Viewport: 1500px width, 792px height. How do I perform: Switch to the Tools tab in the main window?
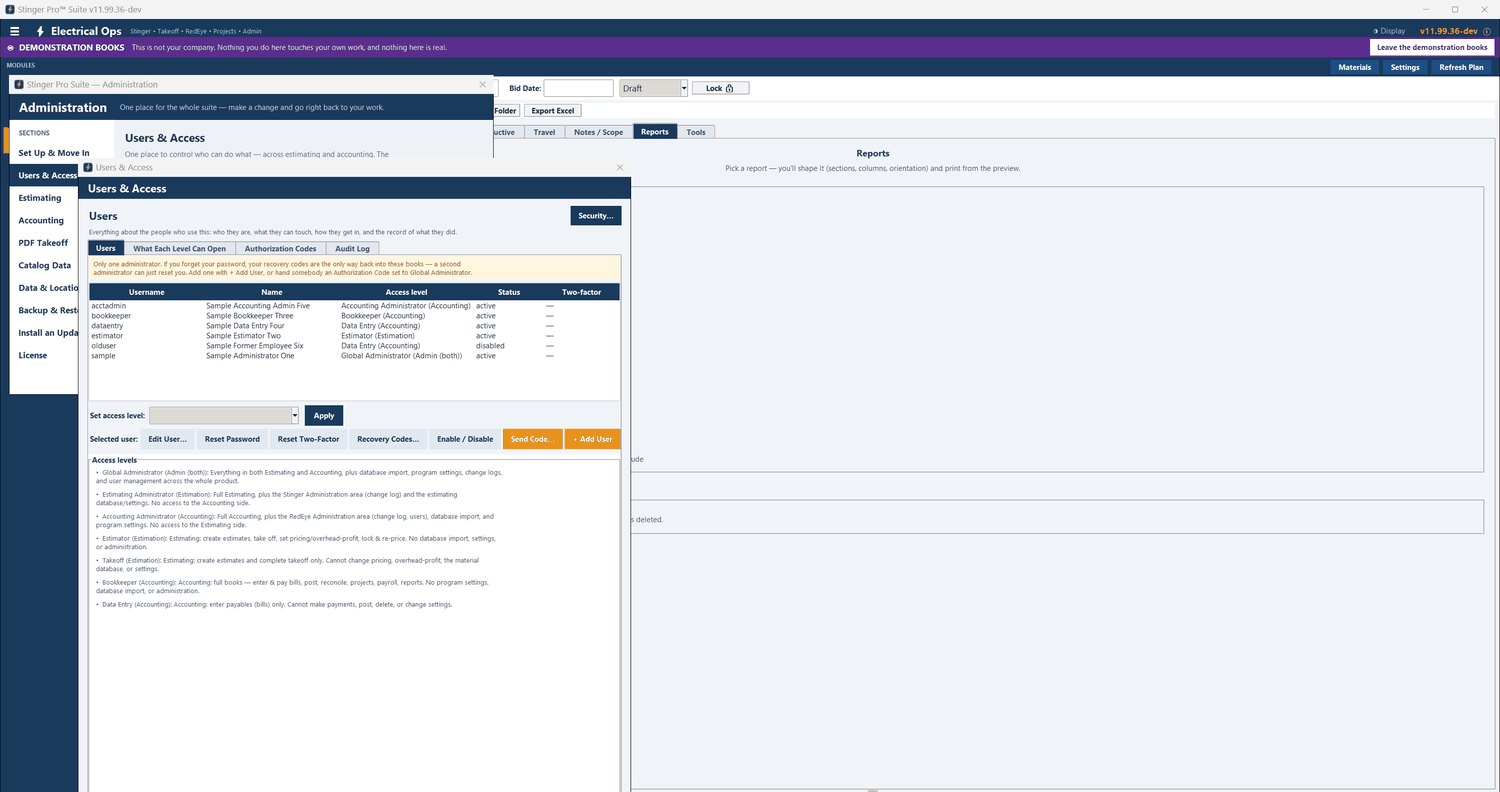(696, 132)
